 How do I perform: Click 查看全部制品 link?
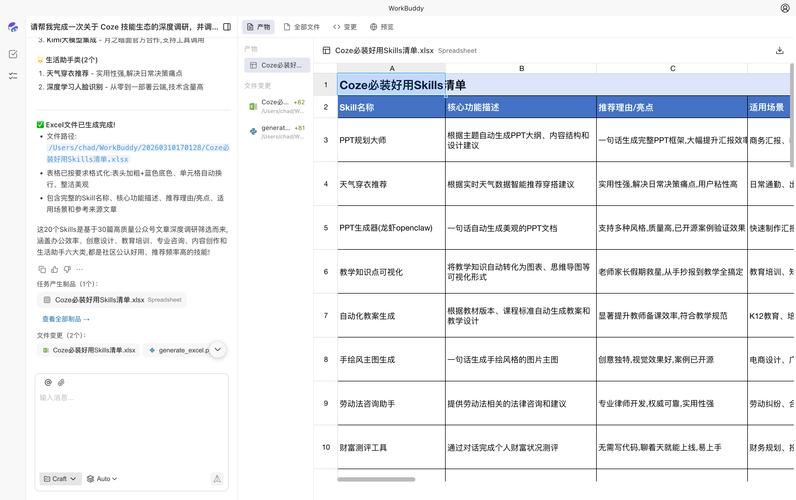[65, 319]
